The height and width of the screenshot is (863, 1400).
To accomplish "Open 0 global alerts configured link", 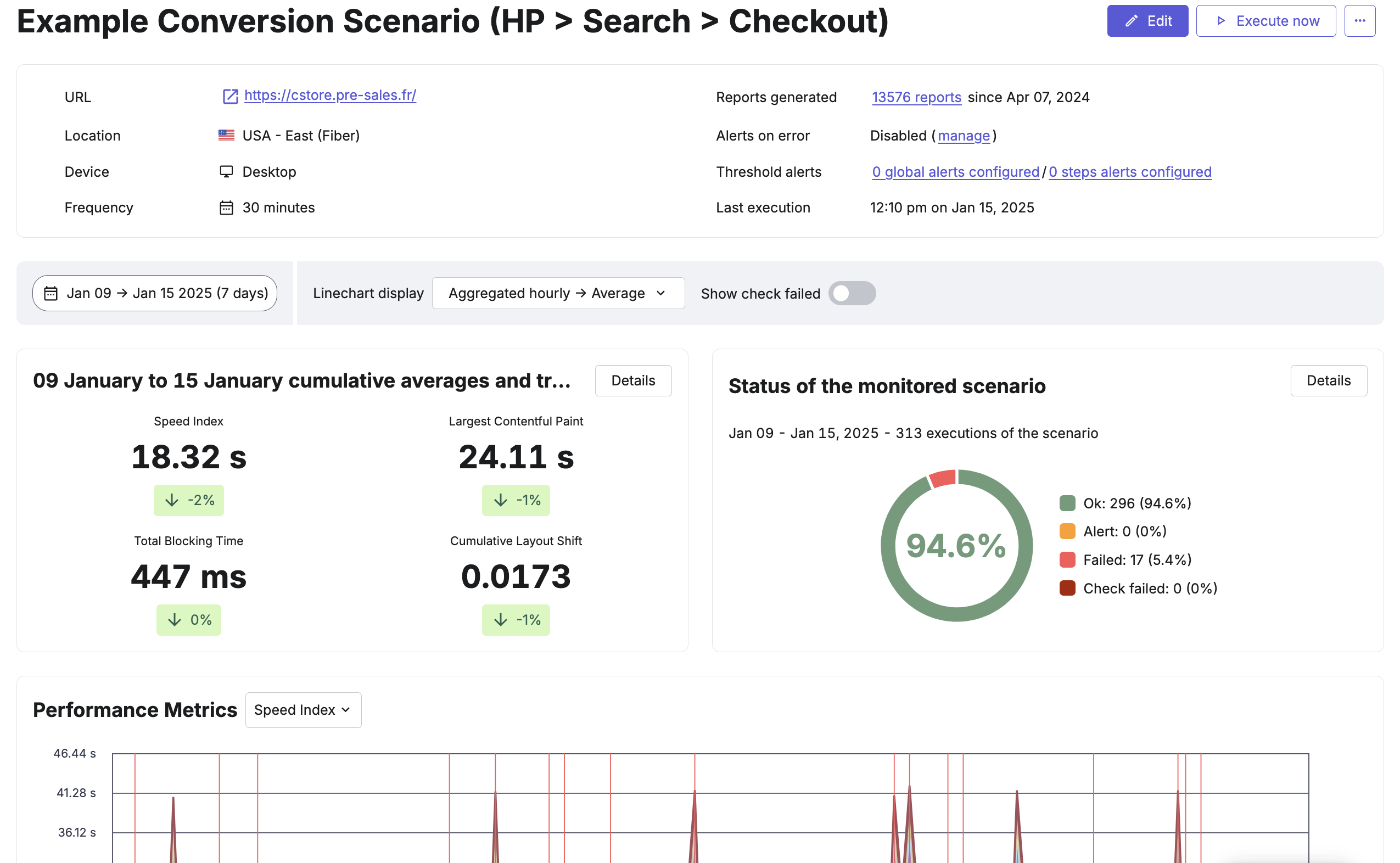I will coord(955,172).
